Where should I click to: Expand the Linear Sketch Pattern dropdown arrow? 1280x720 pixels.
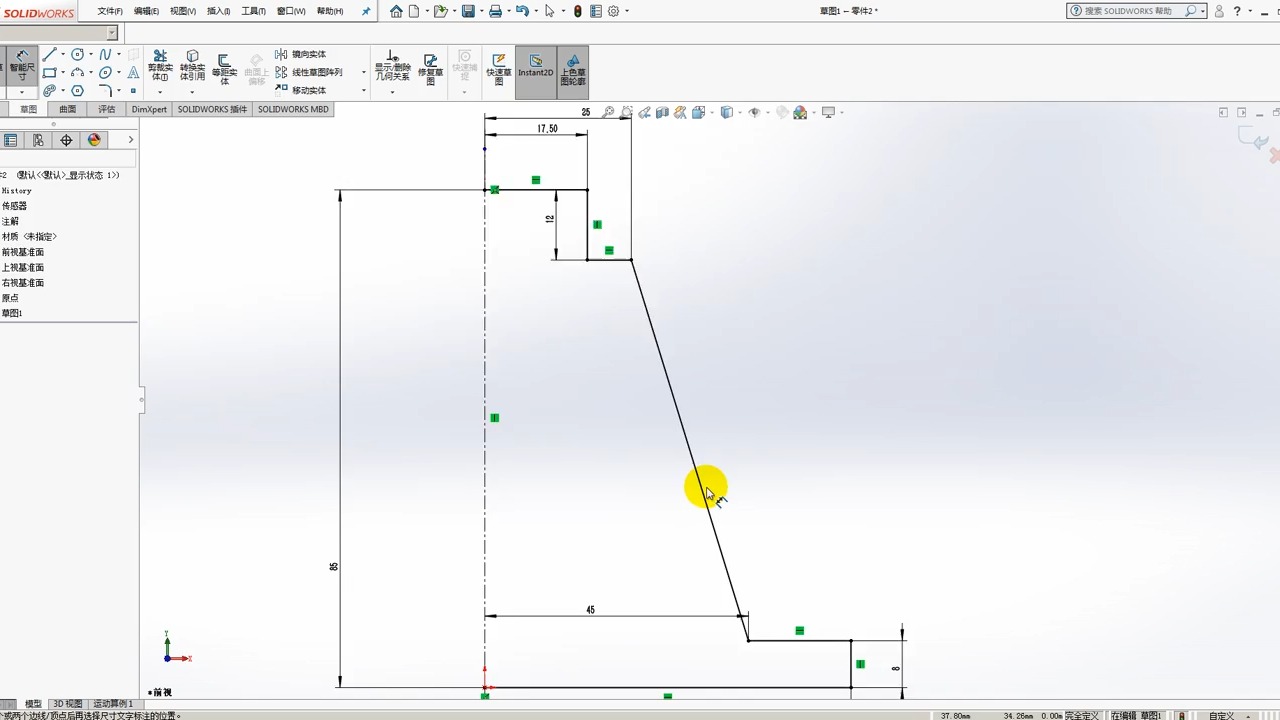pos(363,72)
